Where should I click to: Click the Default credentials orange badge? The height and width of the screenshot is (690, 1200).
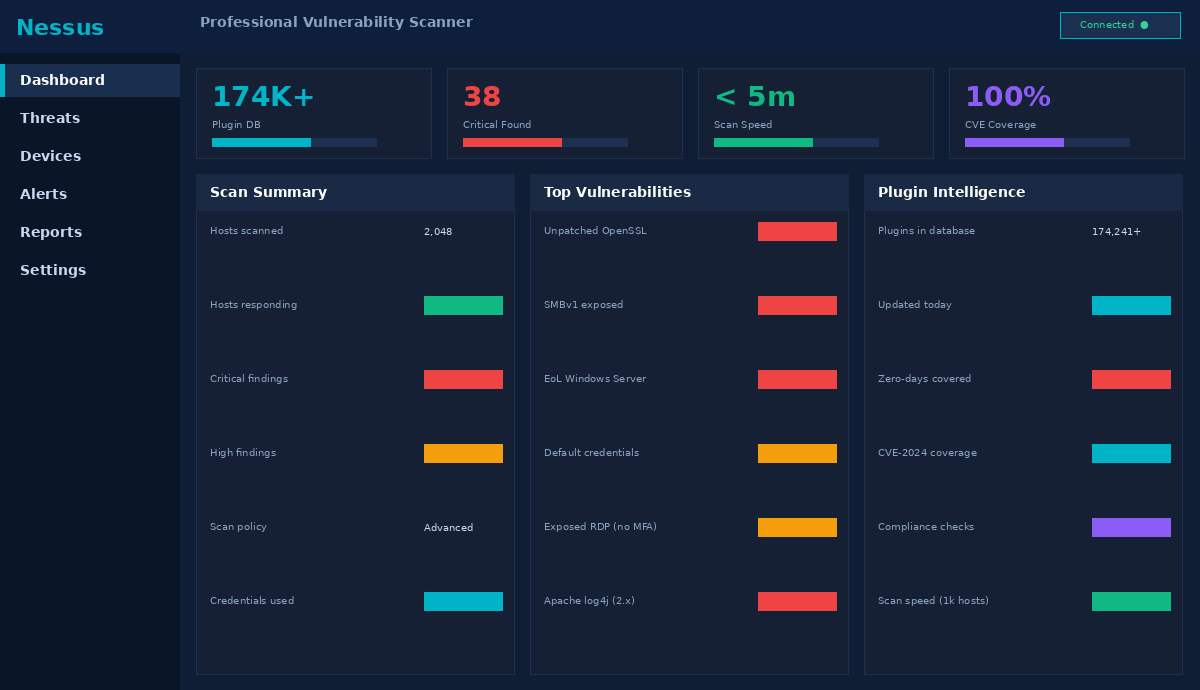797,453
